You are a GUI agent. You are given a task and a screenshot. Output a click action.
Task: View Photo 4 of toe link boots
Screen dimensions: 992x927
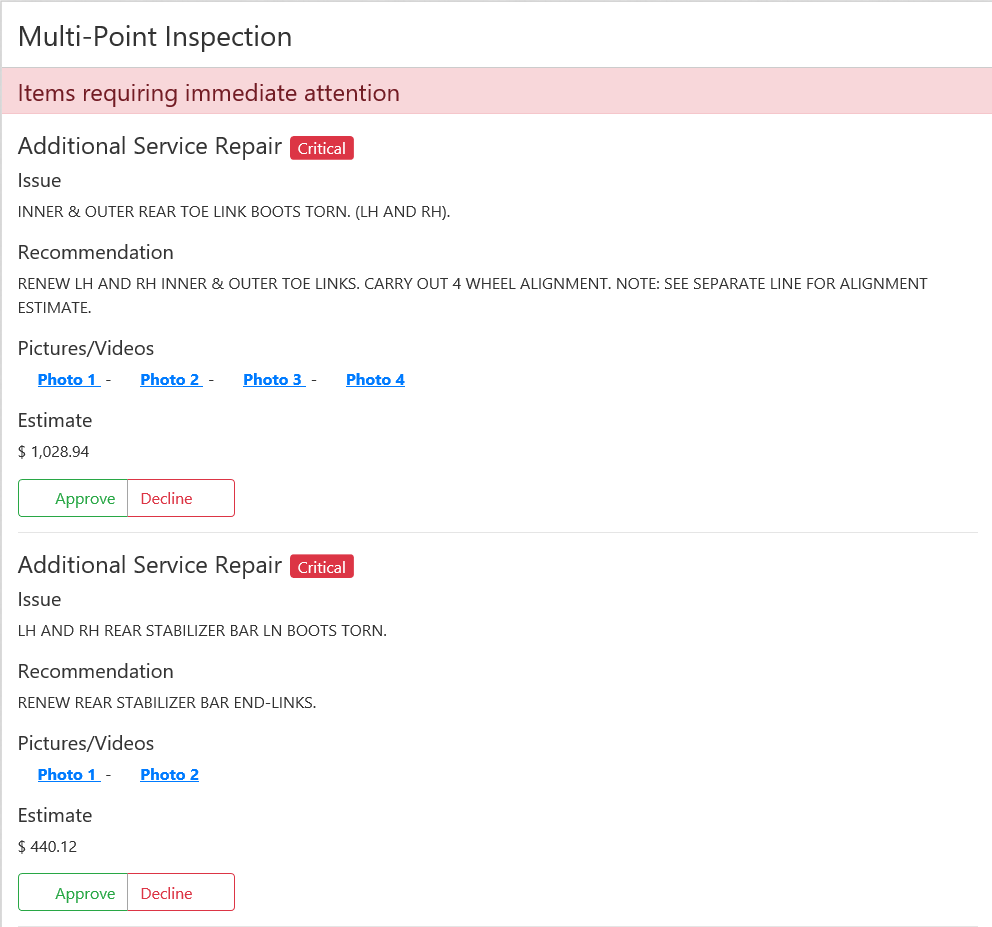[x=375, y=380]
